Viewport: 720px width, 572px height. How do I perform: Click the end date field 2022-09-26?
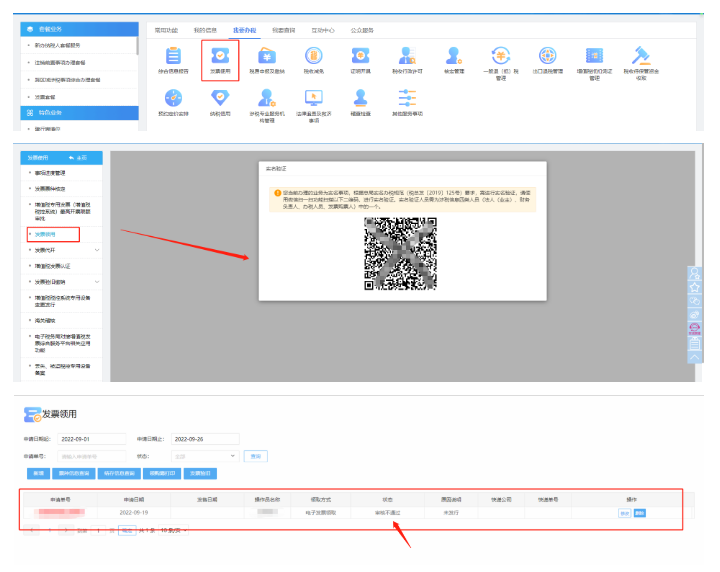pos(205,439)
